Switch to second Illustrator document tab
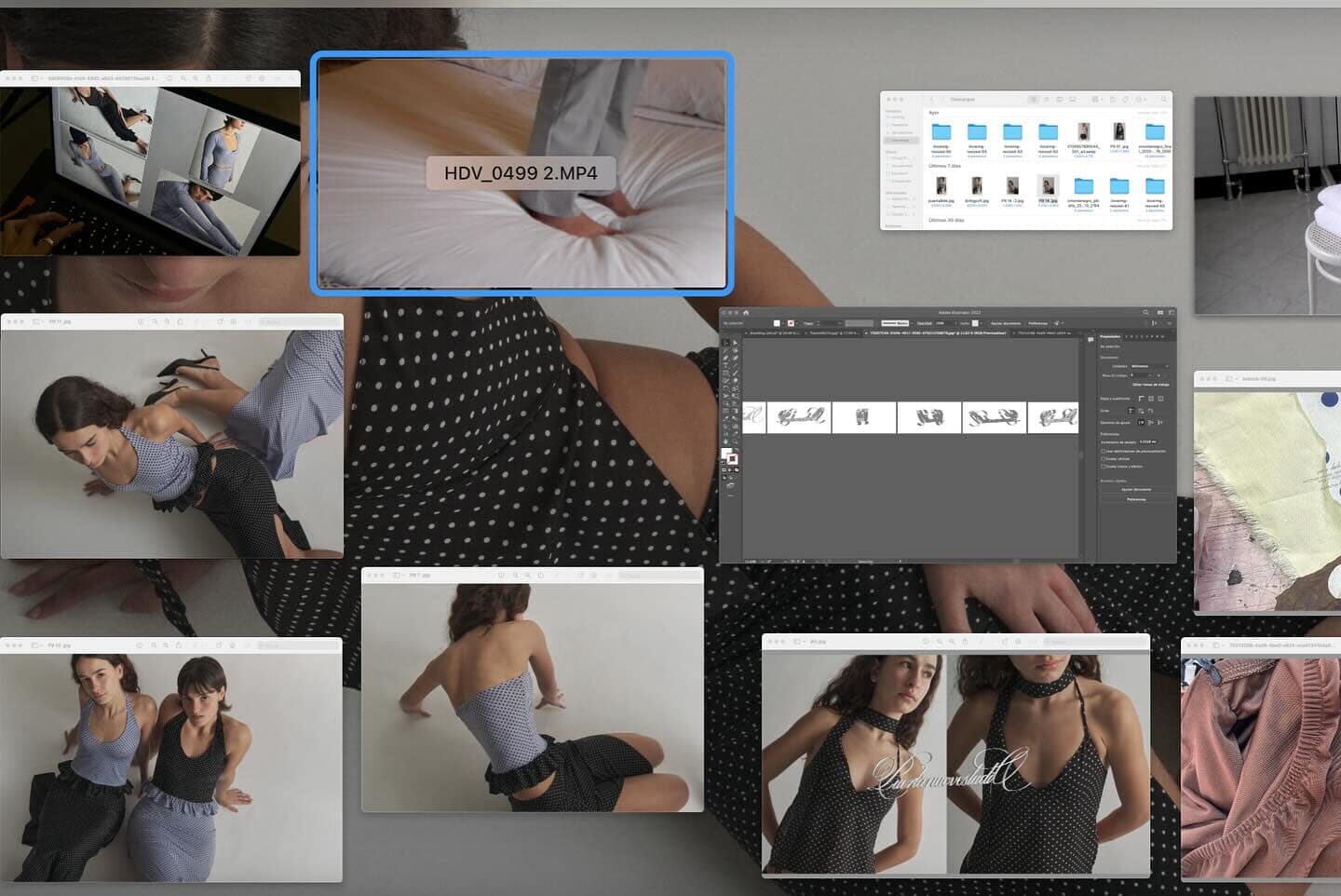 point(833,333)
